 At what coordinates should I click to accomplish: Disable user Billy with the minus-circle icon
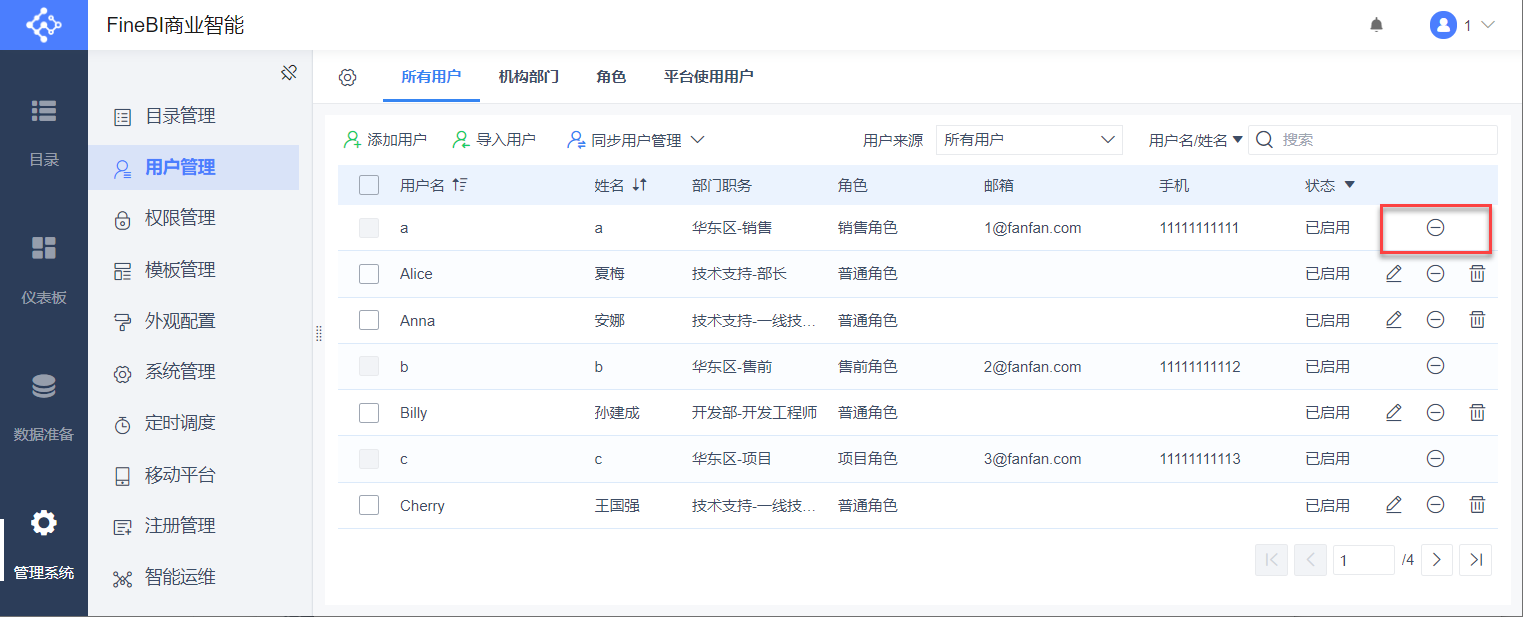pos(1435,412)
